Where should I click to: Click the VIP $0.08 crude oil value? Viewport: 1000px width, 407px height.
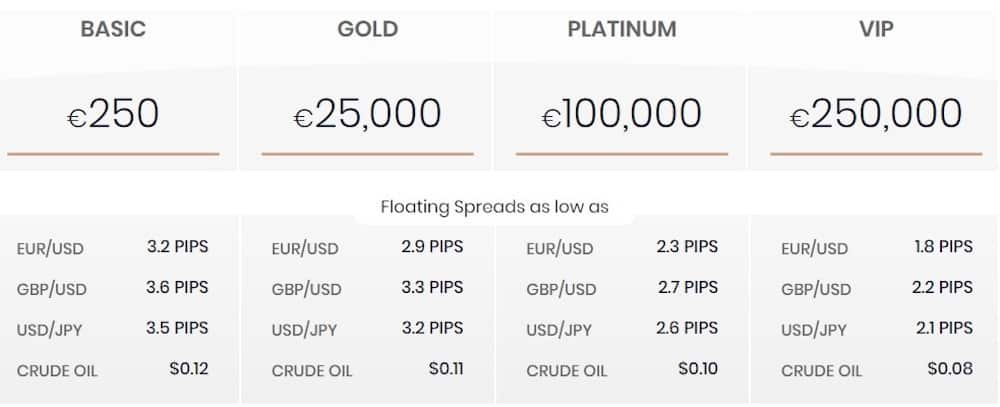(x=950, y=369)
